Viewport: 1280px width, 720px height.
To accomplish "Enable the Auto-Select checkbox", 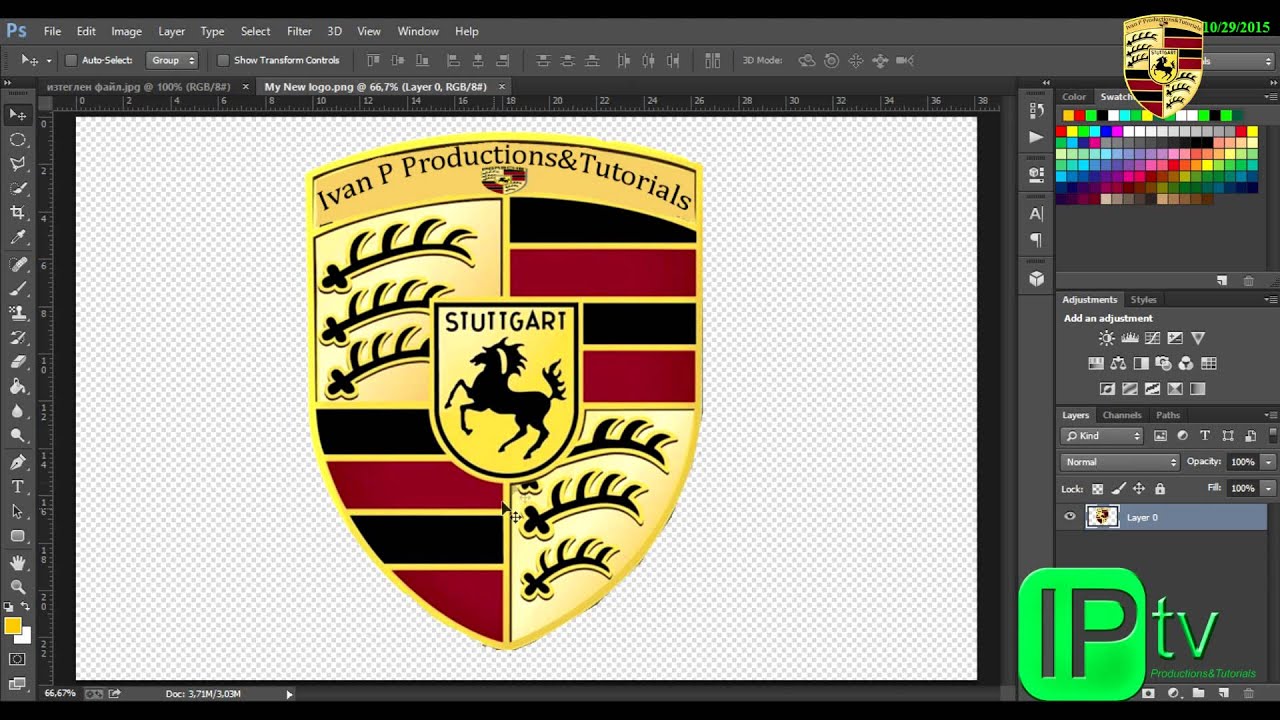I will [x=71, y=60].
